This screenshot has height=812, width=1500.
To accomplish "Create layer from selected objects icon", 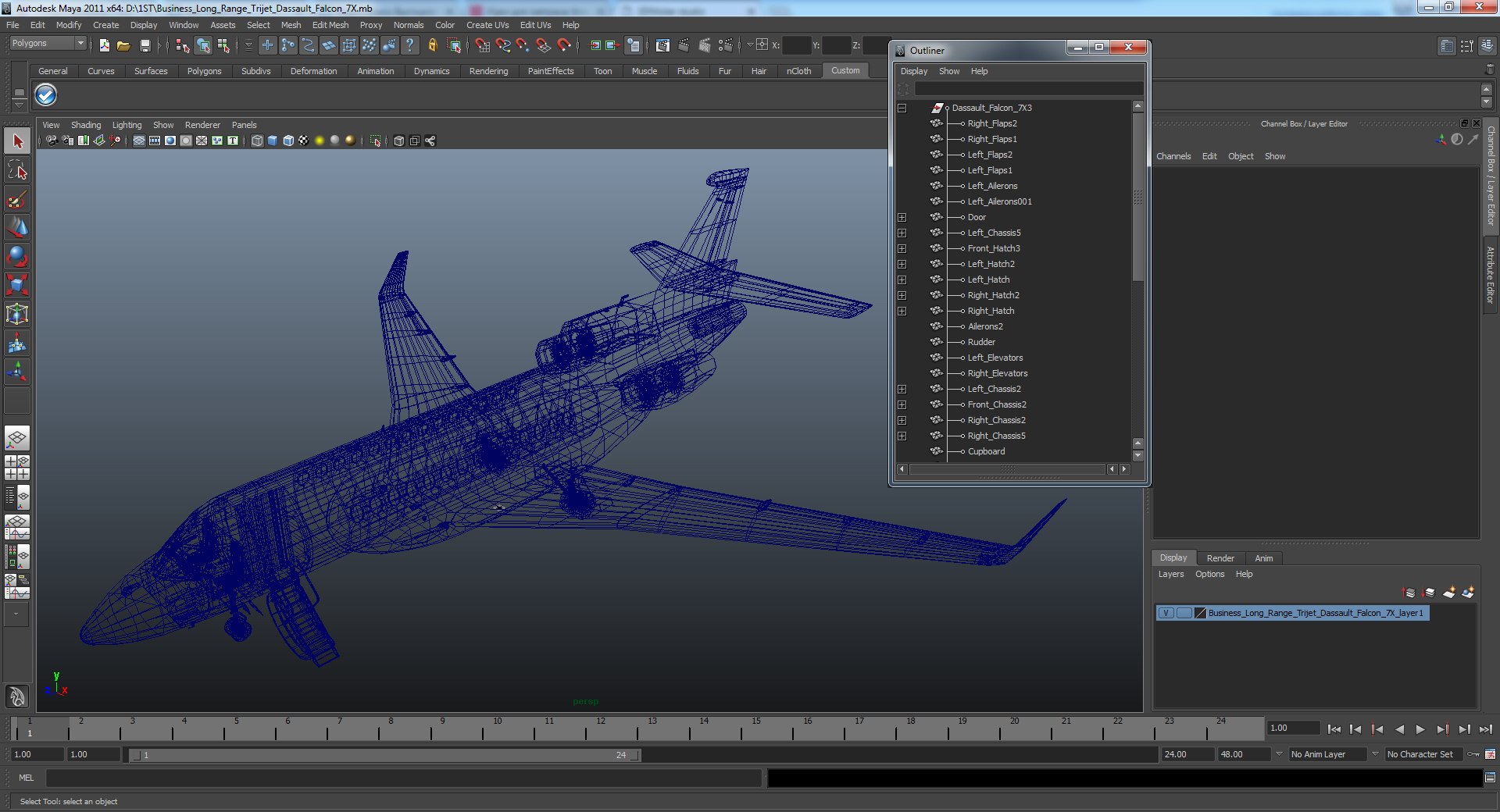I will pos(1469,593).
